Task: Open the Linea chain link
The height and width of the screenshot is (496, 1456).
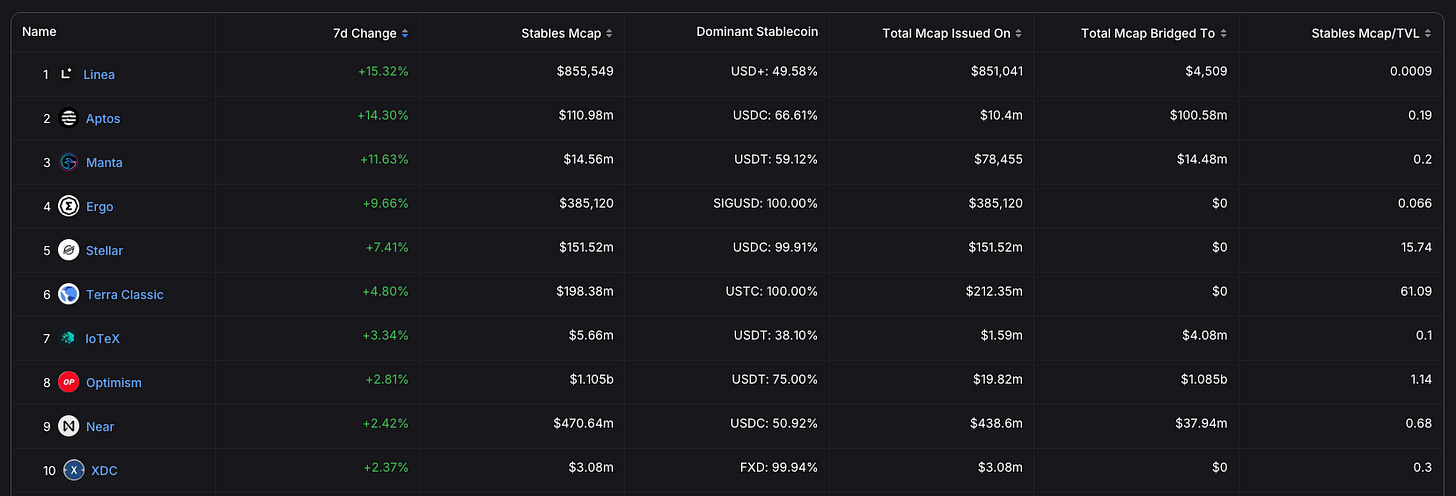Action: (x=99, y=74)
